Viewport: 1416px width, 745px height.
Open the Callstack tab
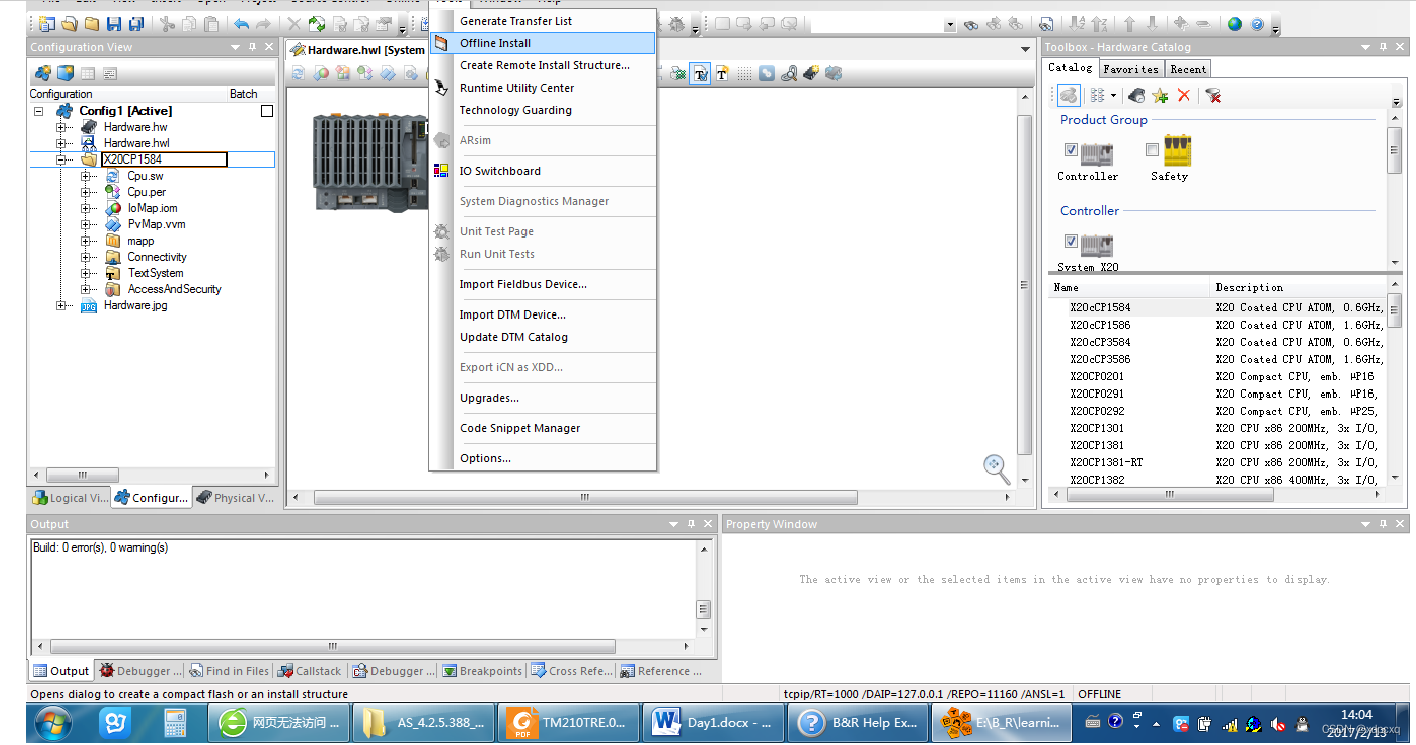309,671
